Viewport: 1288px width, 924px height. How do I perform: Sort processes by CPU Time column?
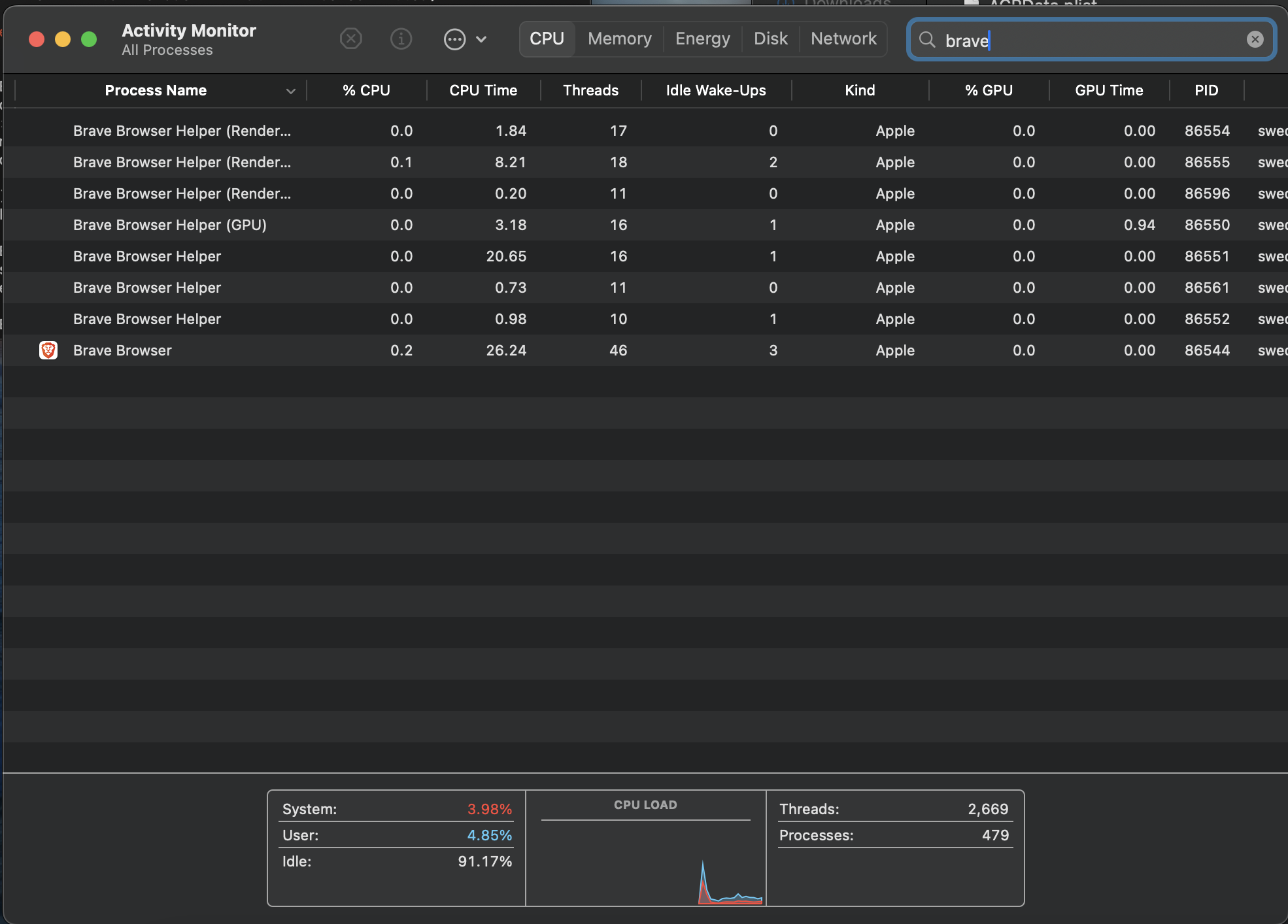point(483,90)
